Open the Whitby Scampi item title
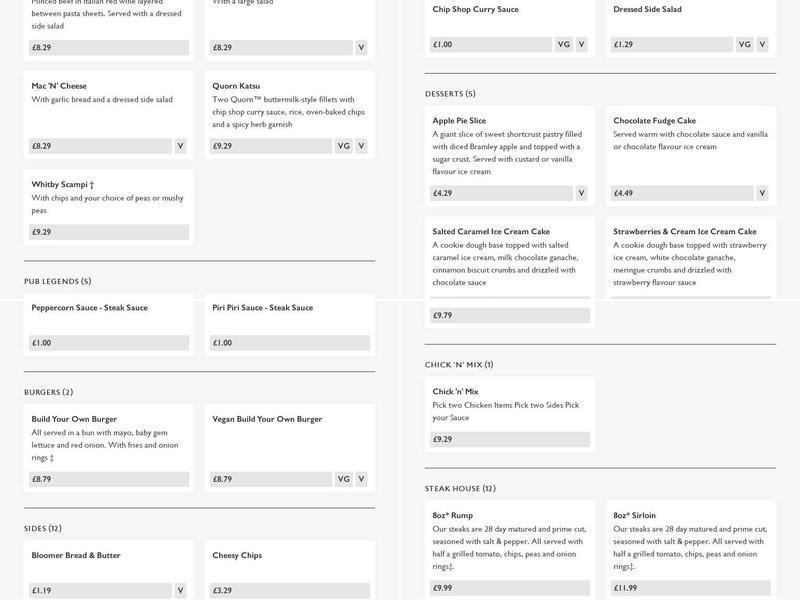This screenshot has height=600, width=800. pyautogui.click(x=63, y=185)
